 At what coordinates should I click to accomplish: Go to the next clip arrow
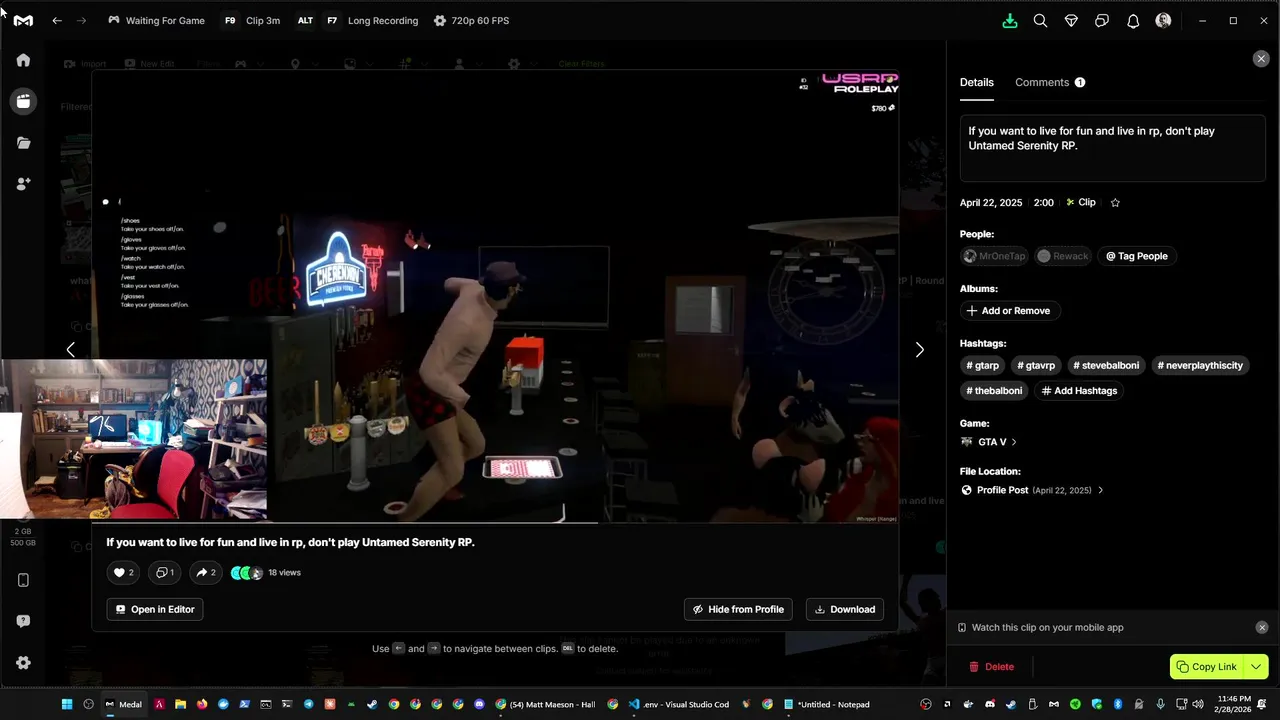[920, 349]
